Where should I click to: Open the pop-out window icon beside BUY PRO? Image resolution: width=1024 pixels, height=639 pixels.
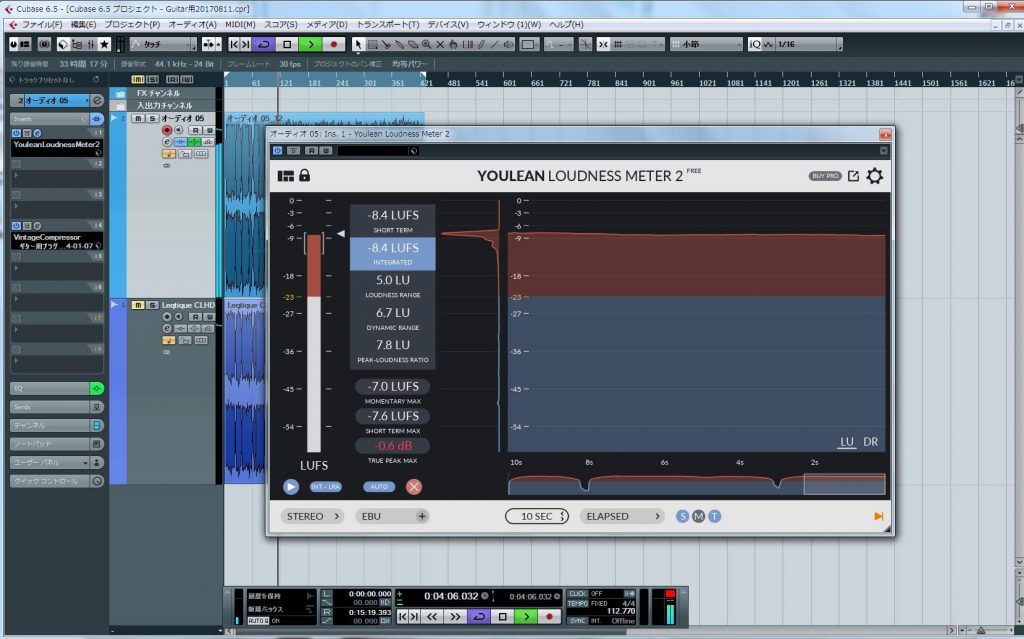pos(853,176)
